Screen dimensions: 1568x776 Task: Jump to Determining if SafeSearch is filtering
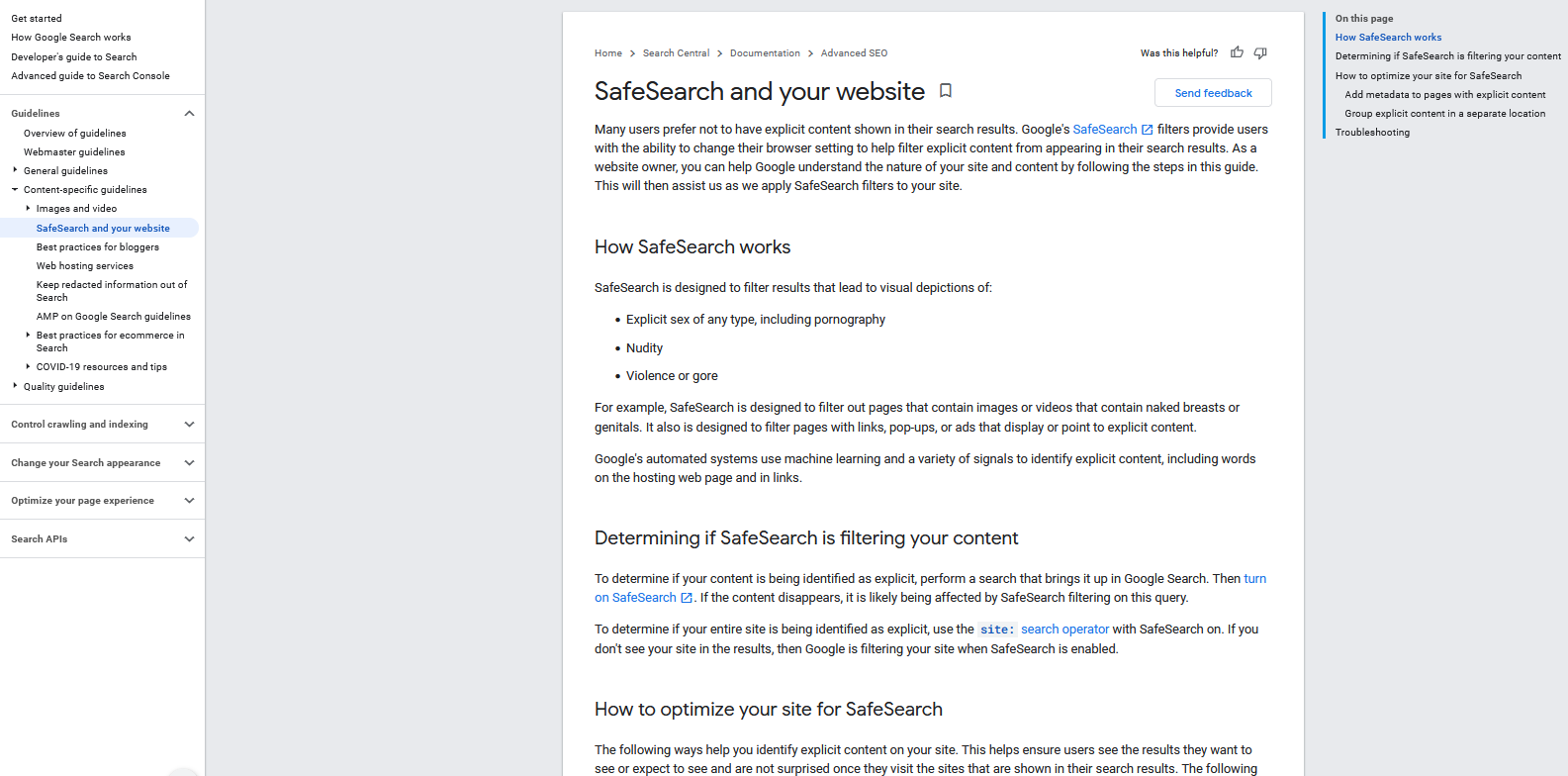pos(1447,56)
